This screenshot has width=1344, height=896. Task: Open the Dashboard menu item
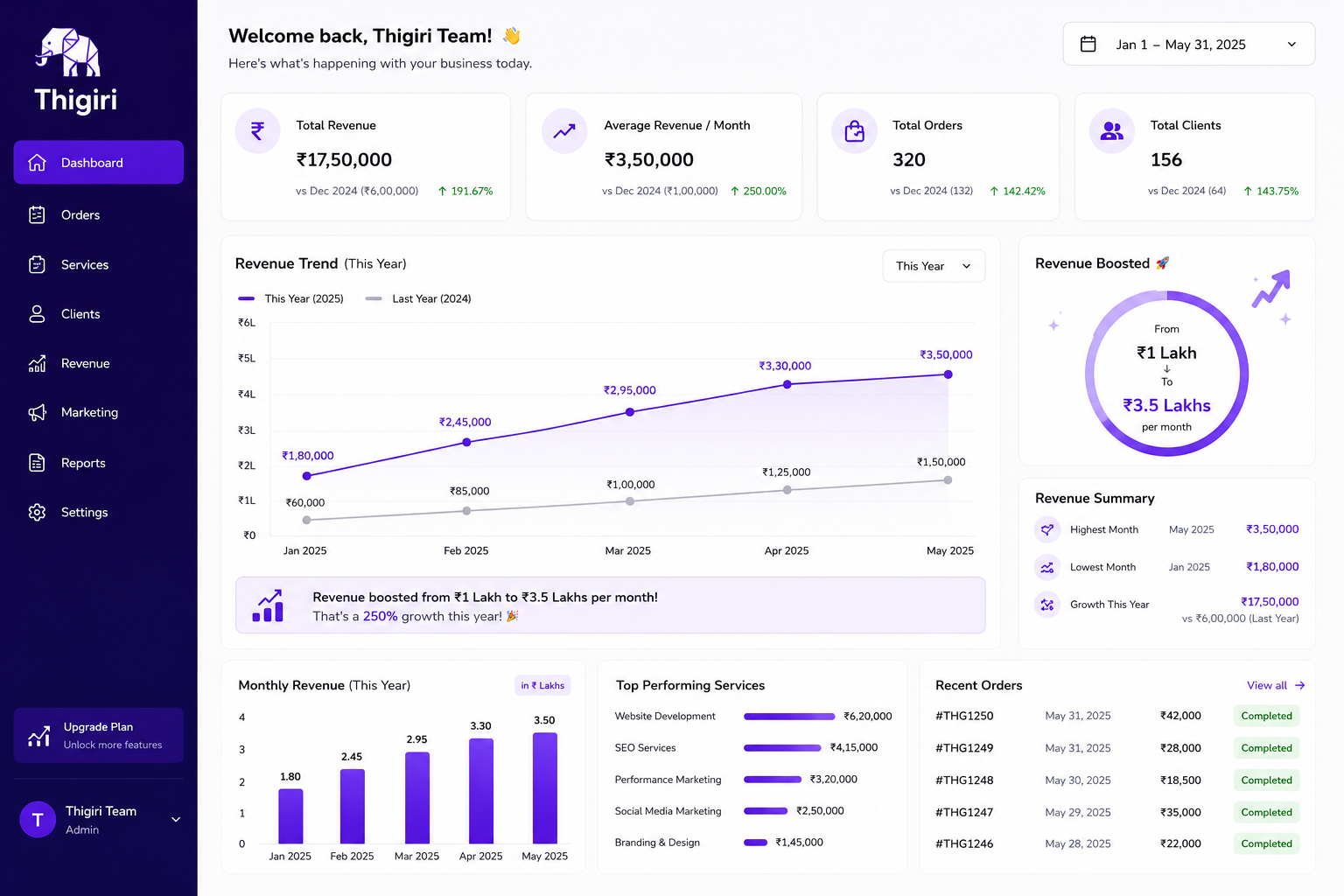coord(99,162)
